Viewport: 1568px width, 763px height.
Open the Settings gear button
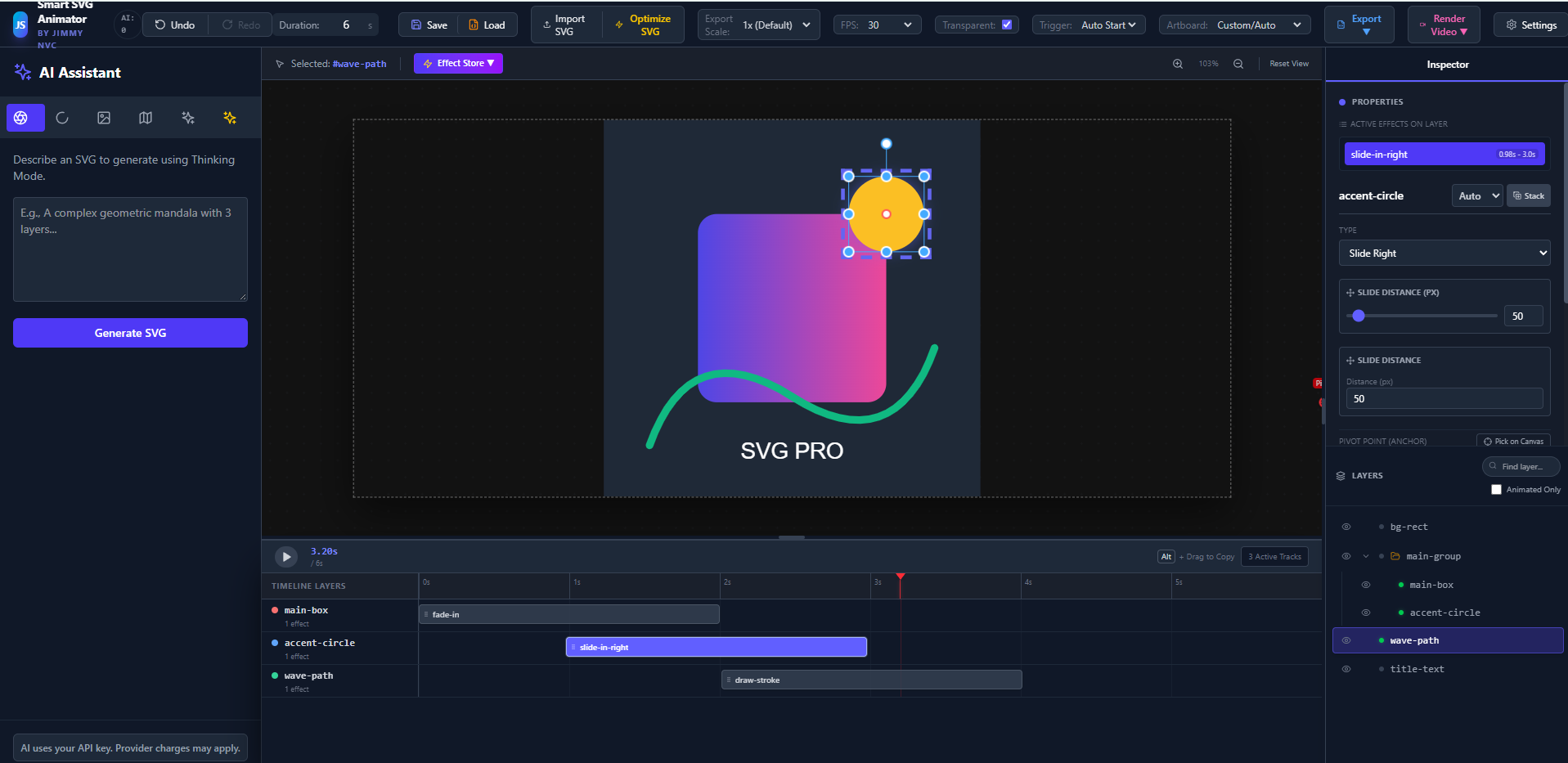[1531, 25]
